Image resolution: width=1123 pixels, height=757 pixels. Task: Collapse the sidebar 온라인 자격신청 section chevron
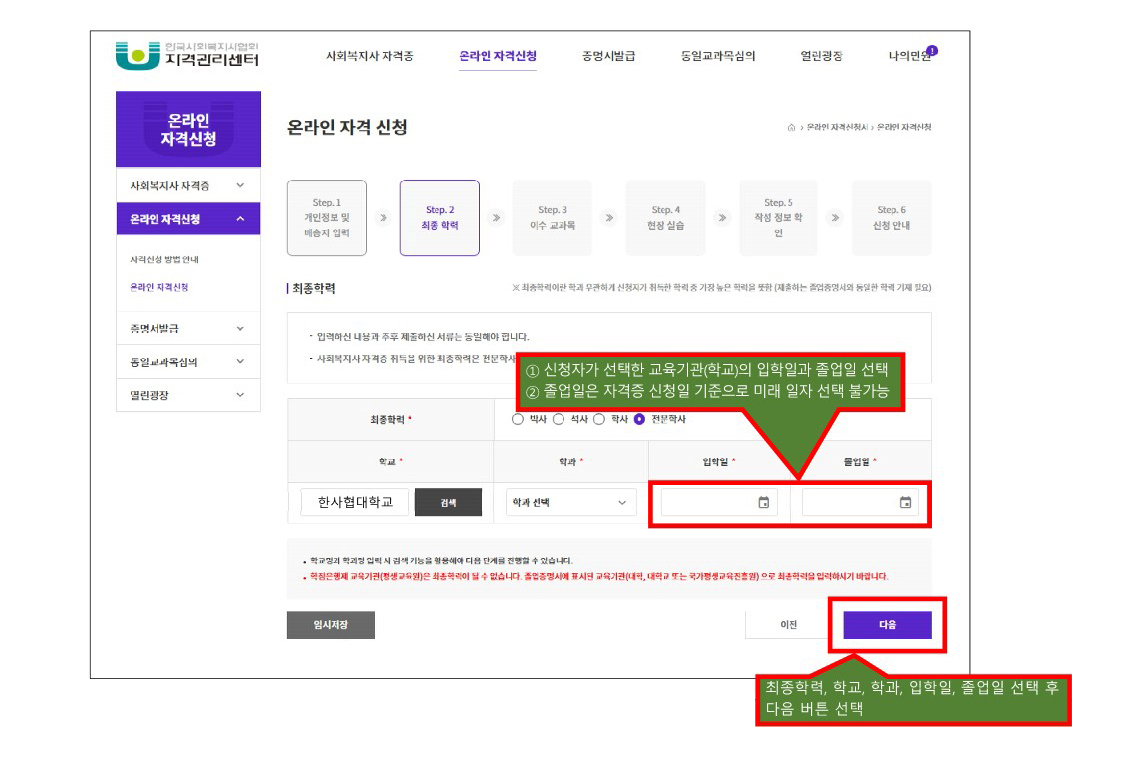[x=240, y=219]
